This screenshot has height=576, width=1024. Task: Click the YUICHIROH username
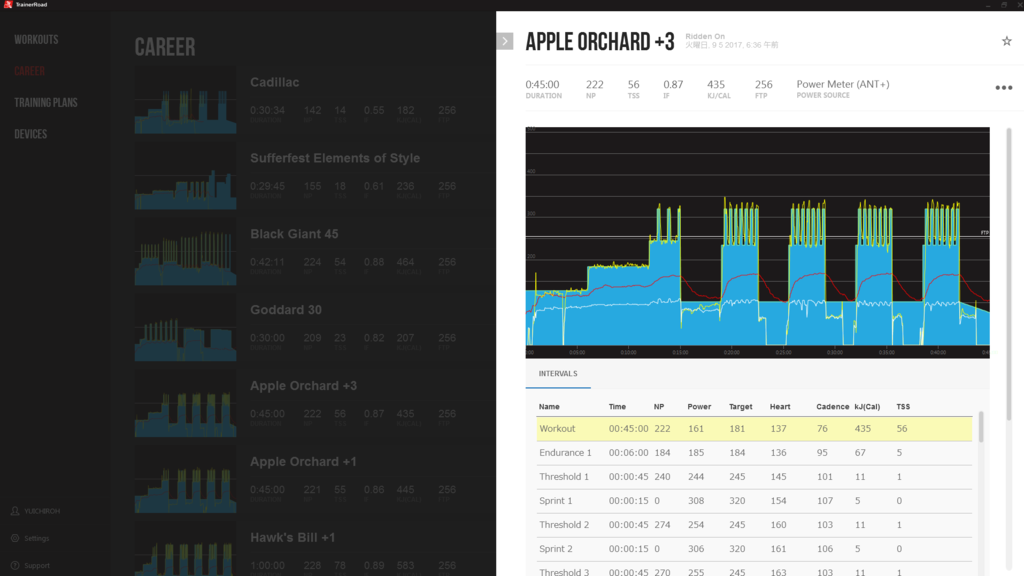42,511
